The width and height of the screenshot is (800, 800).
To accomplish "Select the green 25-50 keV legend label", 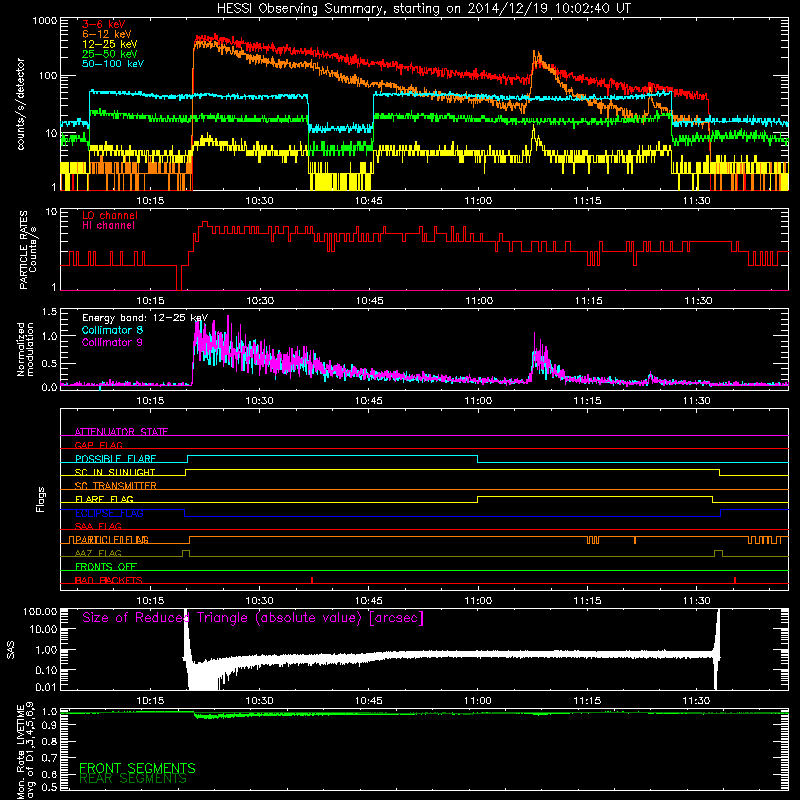I will (110, 54).
